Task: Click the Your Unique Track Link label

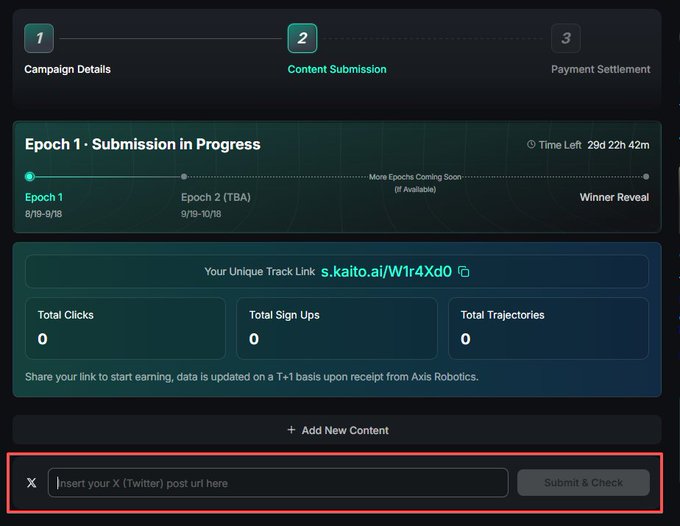Action: coord(259,271)
